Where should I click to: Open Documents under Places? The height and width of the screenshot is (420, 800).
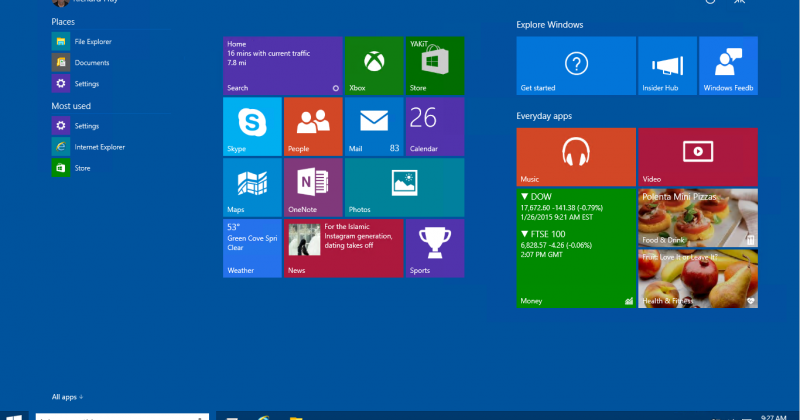(81, 62)
